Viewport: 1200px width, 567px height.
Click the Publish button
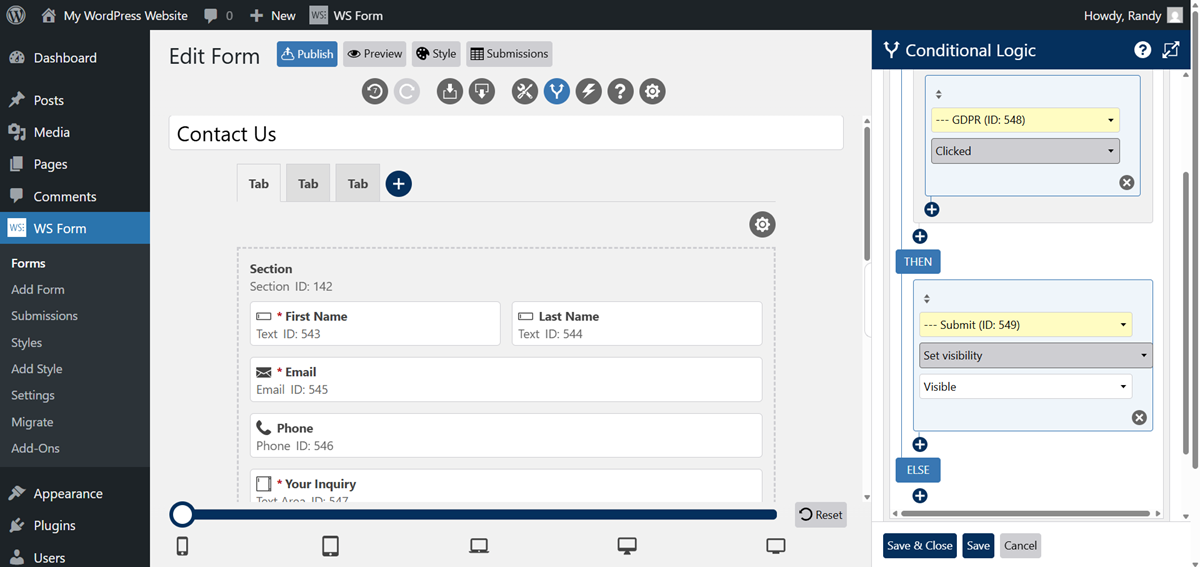coord(307,54)
